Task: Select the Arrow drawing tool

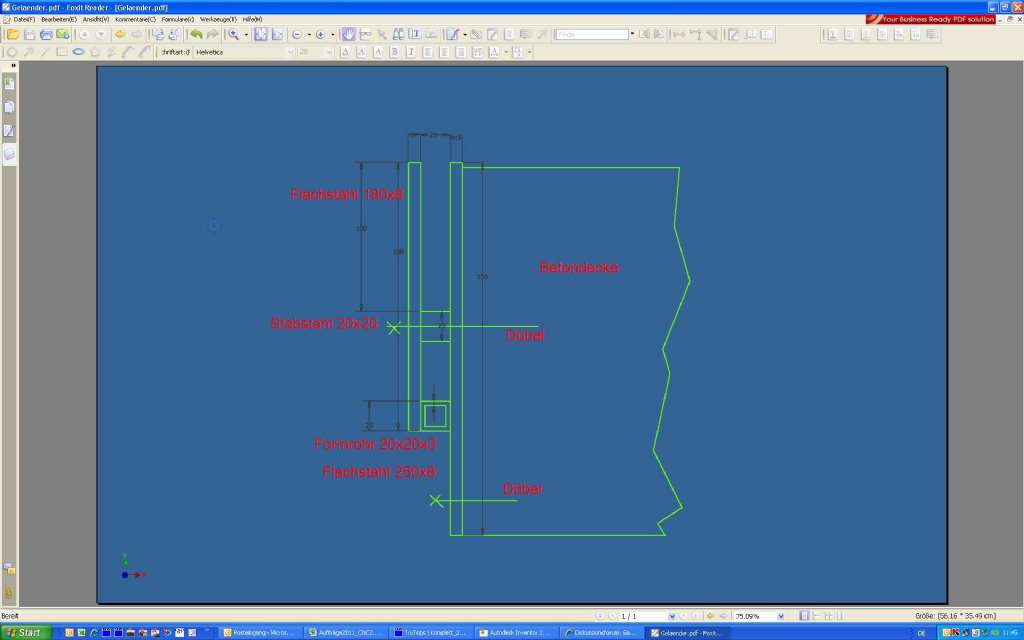Action: tap(28, 52)
